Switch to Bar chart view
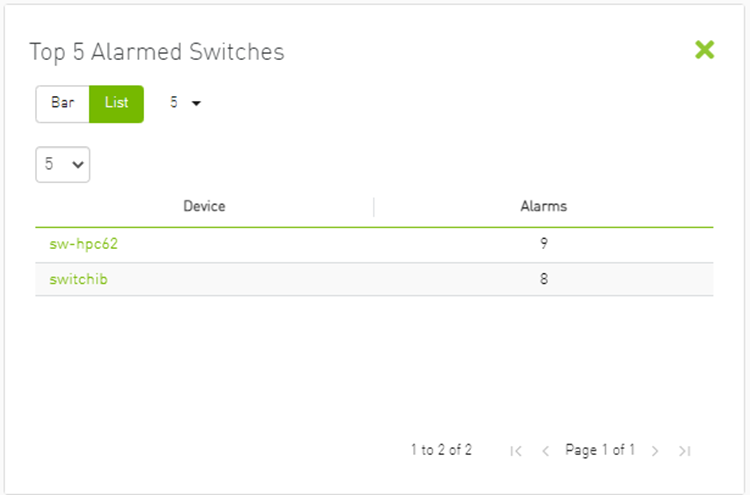Viewport: 750px width, 495px height. coord(63,103)
